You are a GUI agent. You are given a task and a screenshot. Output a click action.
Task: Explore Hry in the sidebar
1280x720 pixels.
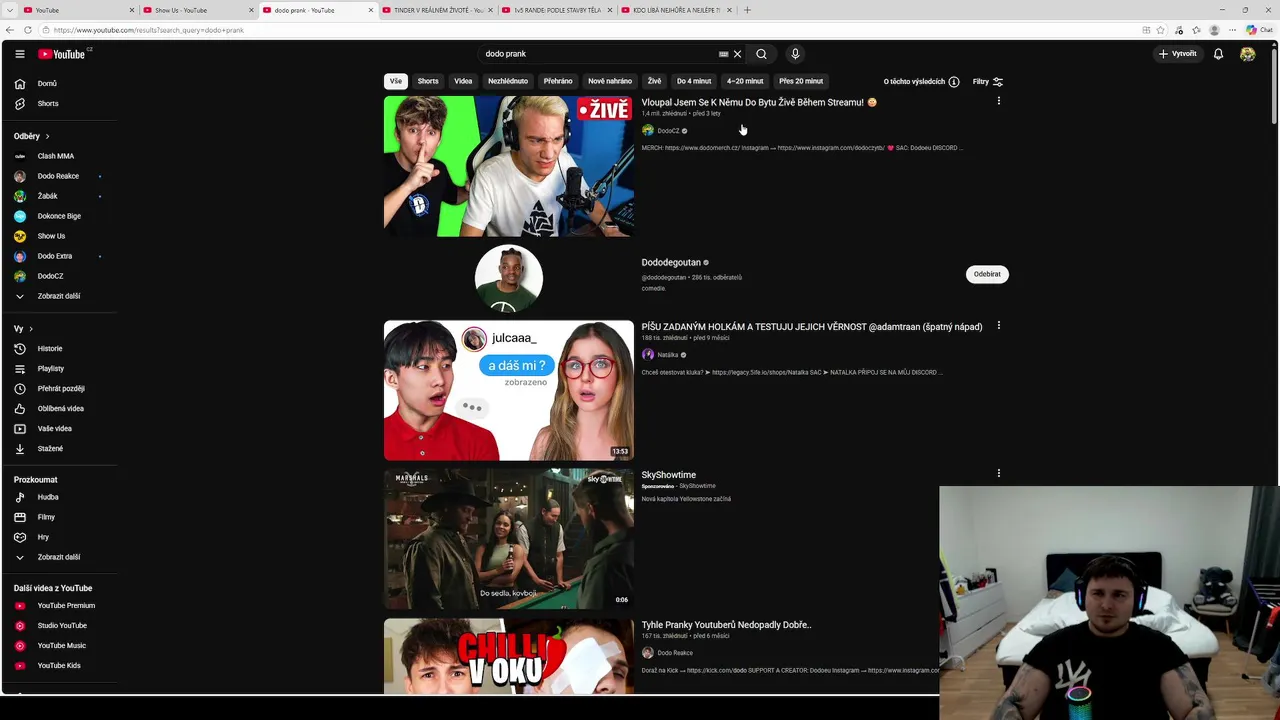point(43,537)
